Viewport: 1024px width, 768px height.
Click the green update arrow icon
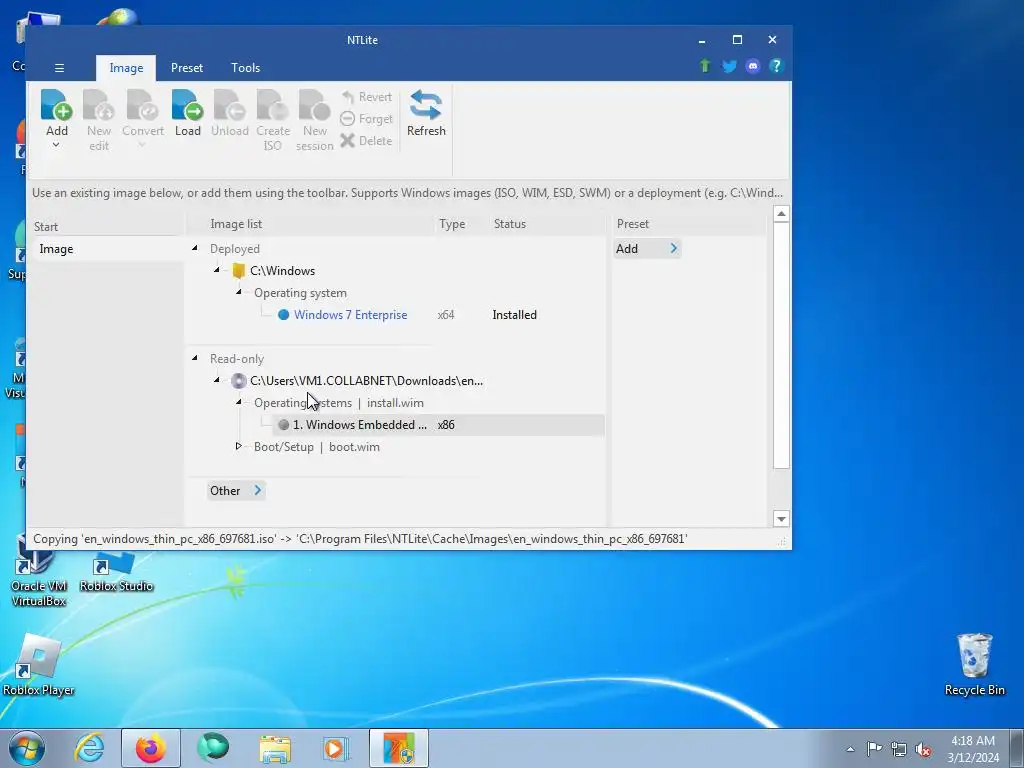pyautogui.click(x=705, y=66)
